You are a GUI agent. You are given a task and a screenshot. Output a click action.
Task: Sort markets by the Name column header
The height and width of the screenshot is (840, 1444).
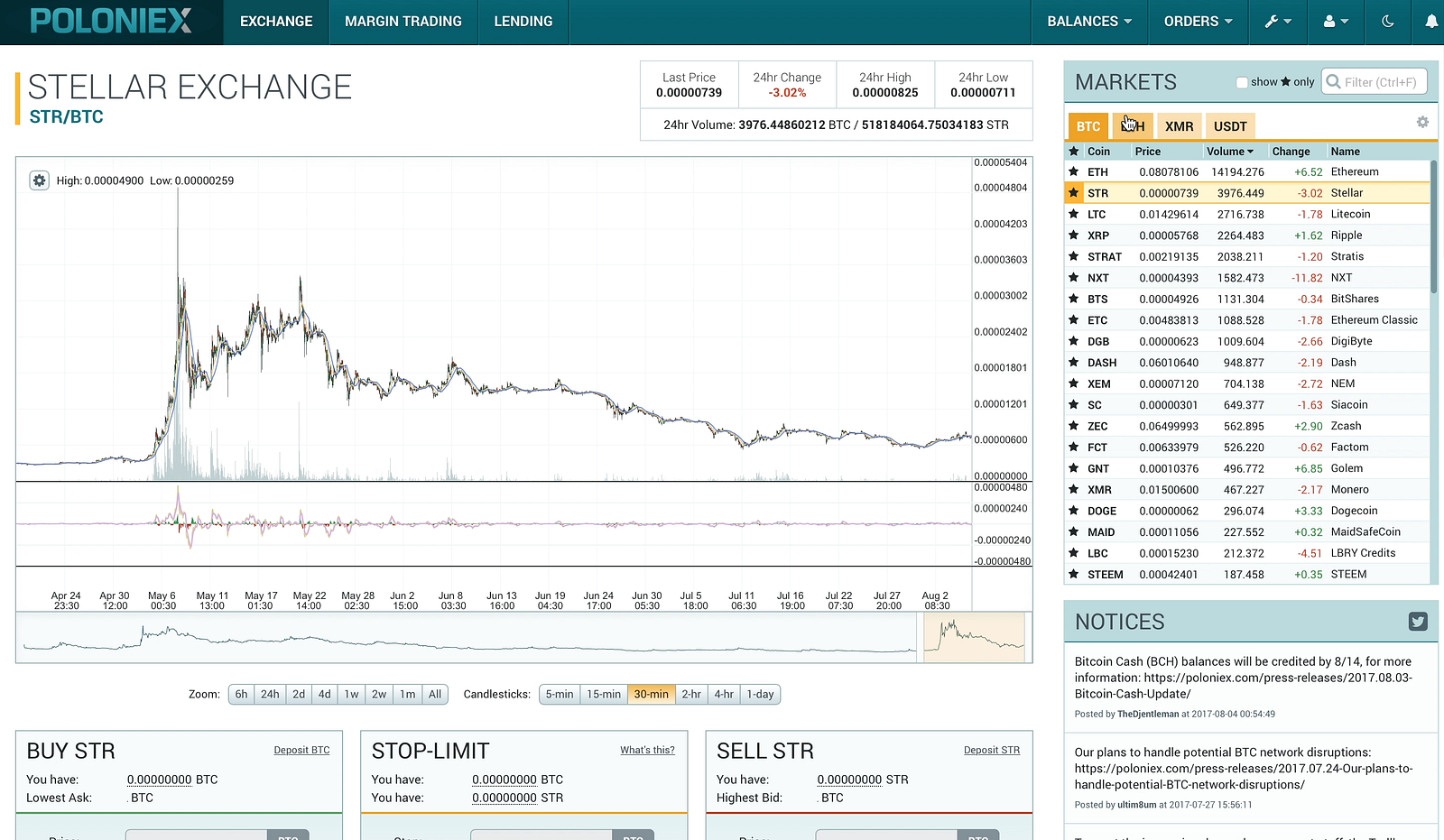pyautogui.click(x=1345, y=152)
